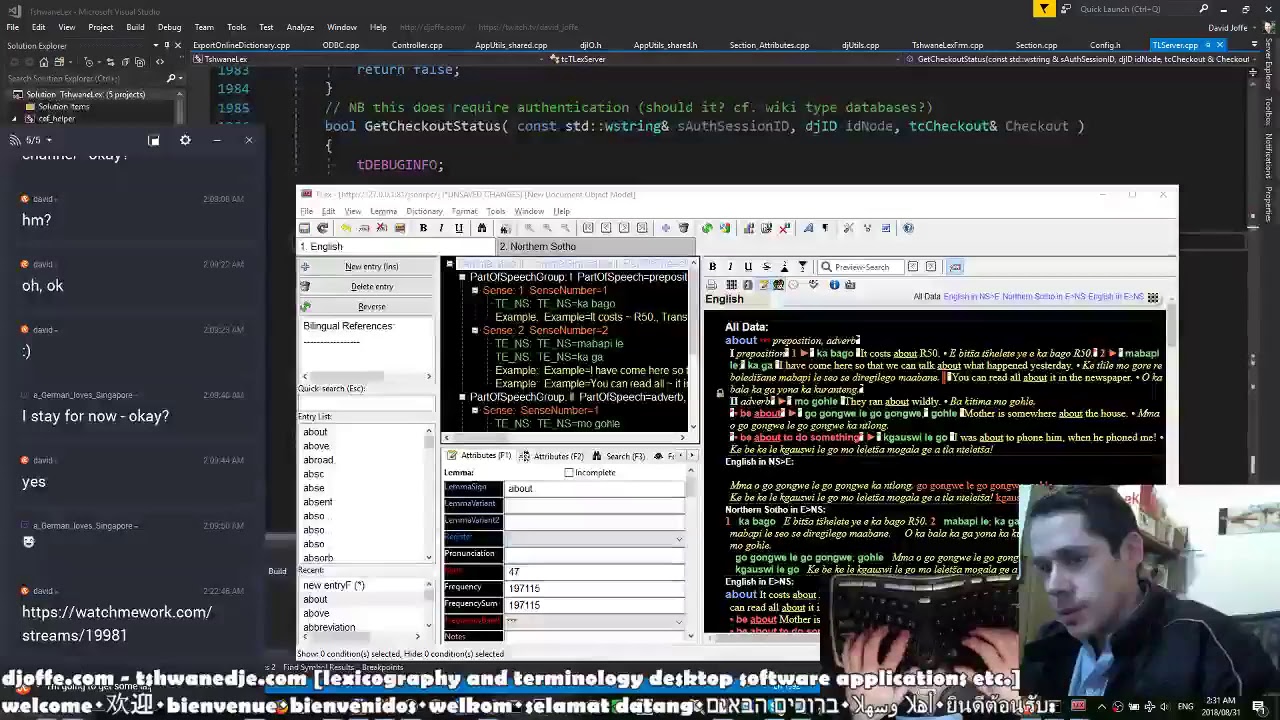Click the print icon in preview toolbar
This screenshot has width=1280, height=720.
pos(711,285)
